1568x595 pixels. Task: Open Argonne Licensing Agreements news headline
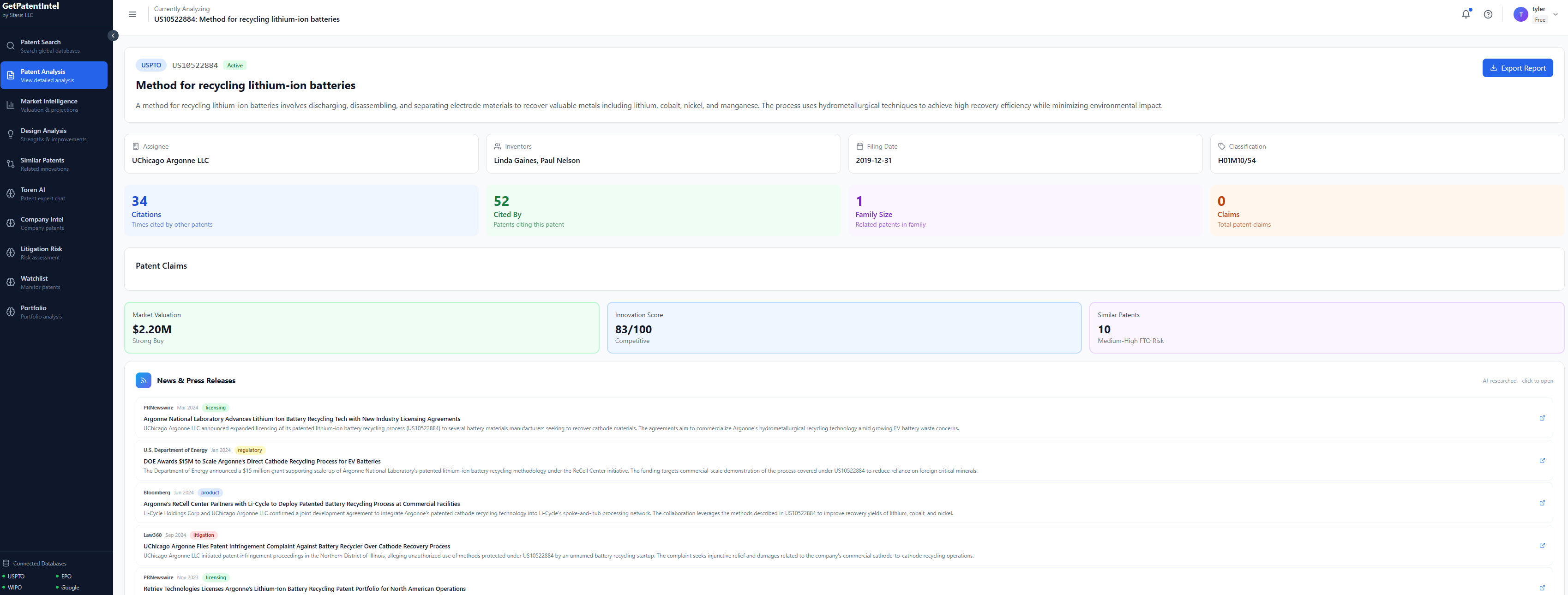301,419
